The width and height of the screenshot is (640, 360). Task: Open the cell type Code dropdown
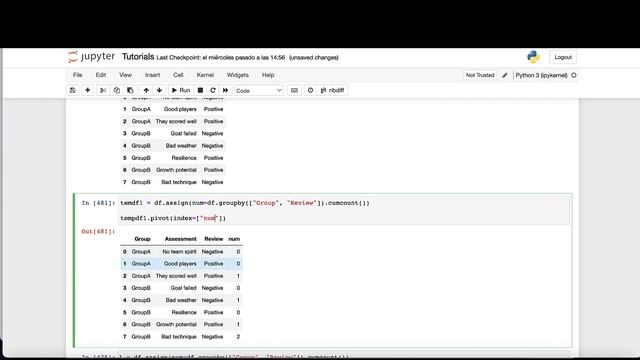pyautogui.click(x=259, y=91)
